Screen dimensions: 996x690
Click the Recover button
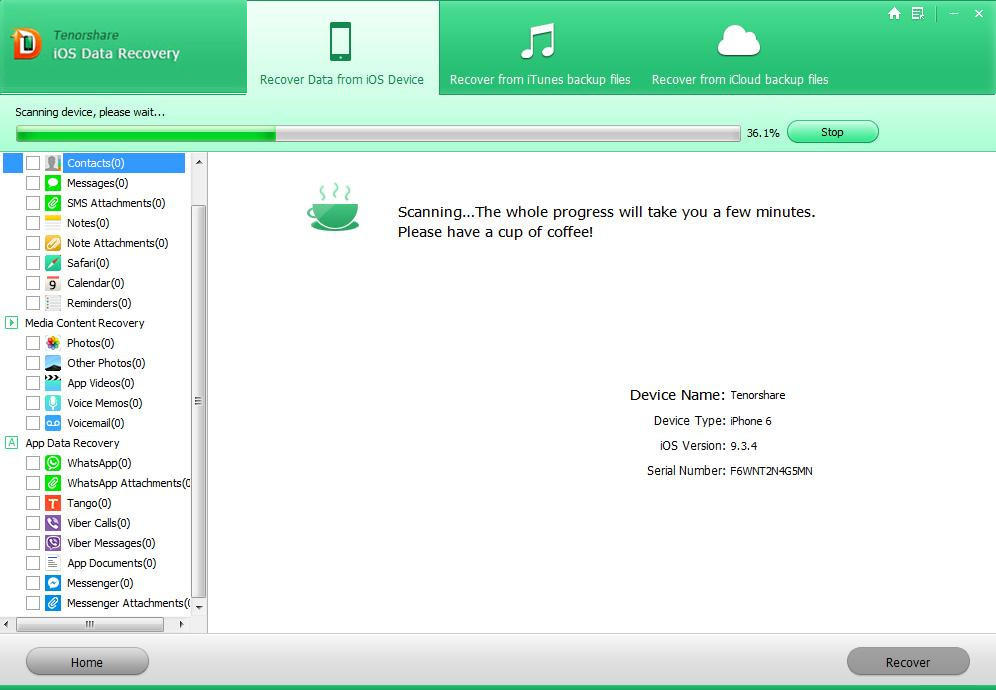pyautogui.click(x=908, y=662)
